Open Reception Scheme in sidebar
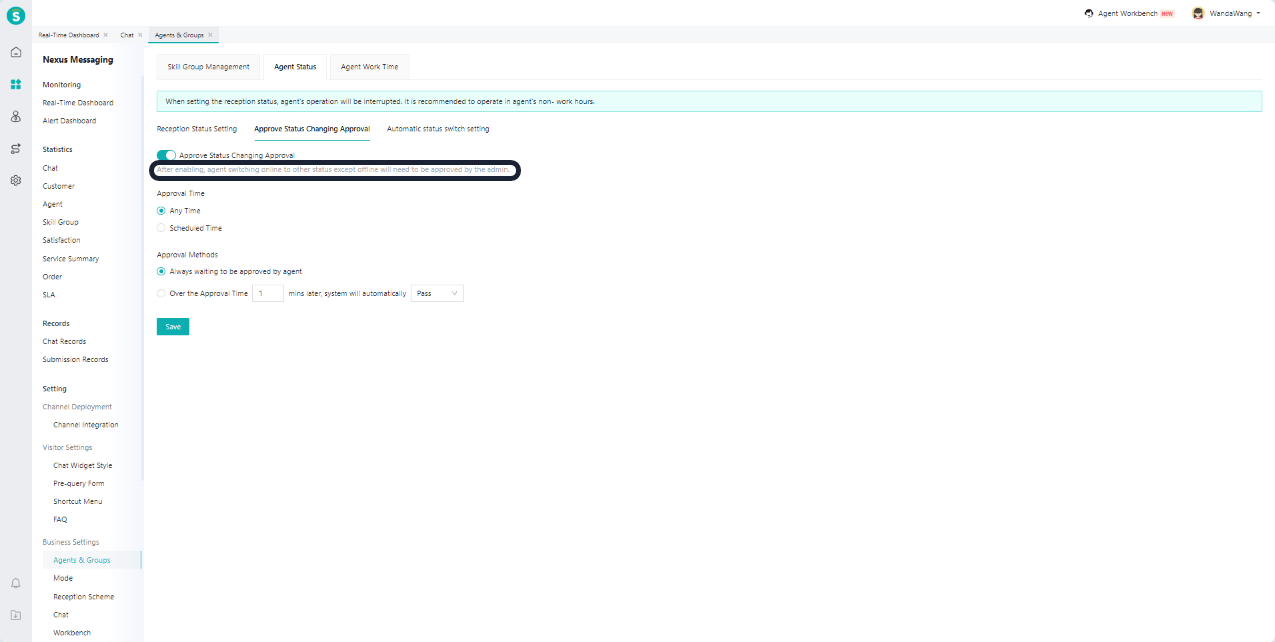 click(x=84, y=597)
